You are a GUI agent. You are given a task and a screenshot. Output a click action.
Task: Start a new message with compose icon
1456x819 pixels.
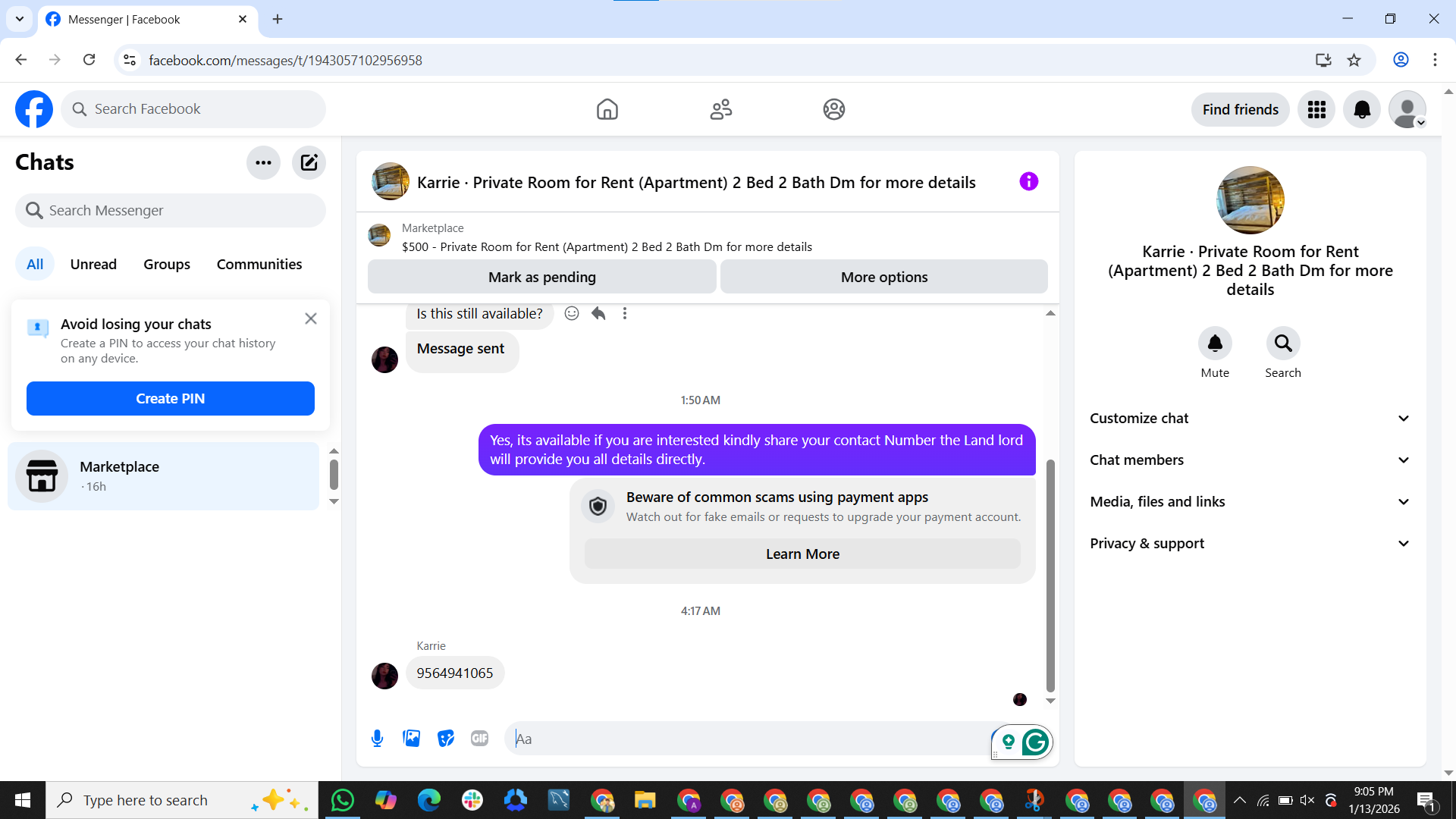(x=309, y=162)
